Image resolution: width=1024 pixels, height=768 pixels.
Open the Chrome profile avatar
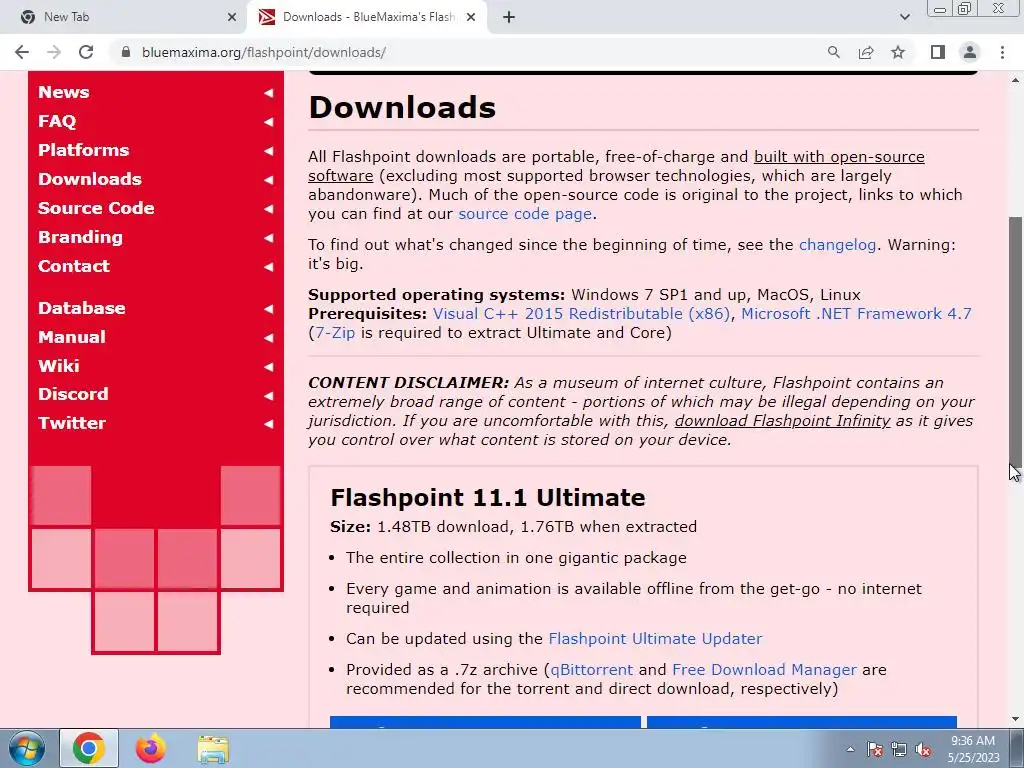click(x=970, y=52)
